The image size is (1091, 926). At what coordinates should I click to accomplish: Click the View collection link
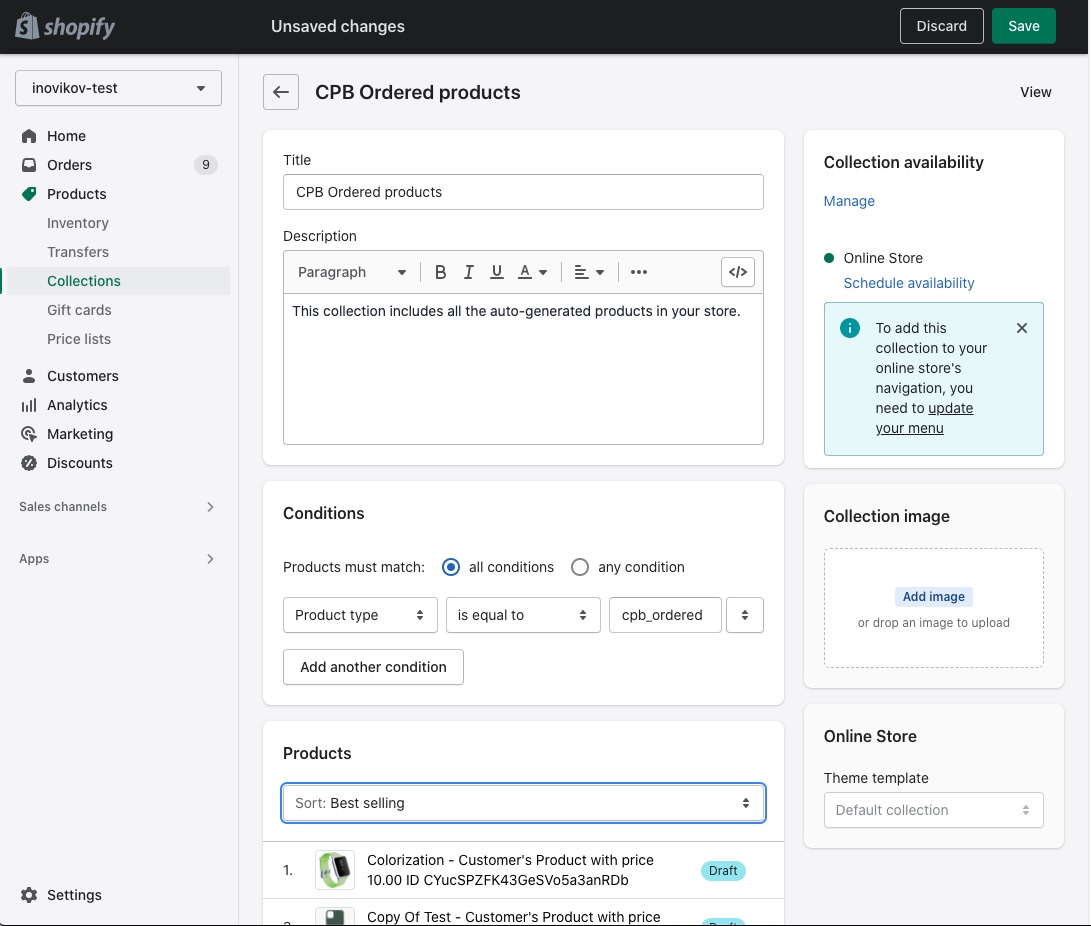click(x=1035, y=93)
